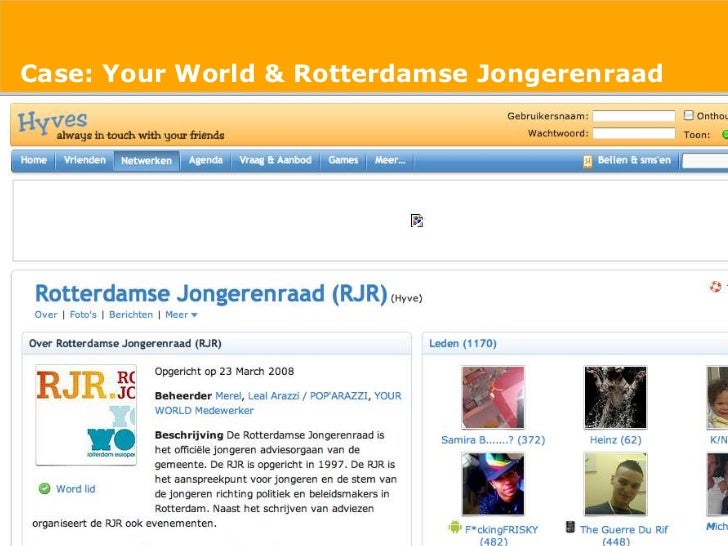Click the 'Over Rotterdamse Jongerenraad (RJR)' panel header
Viewport: 728px width, 546px height.
(x=216, y=344)
